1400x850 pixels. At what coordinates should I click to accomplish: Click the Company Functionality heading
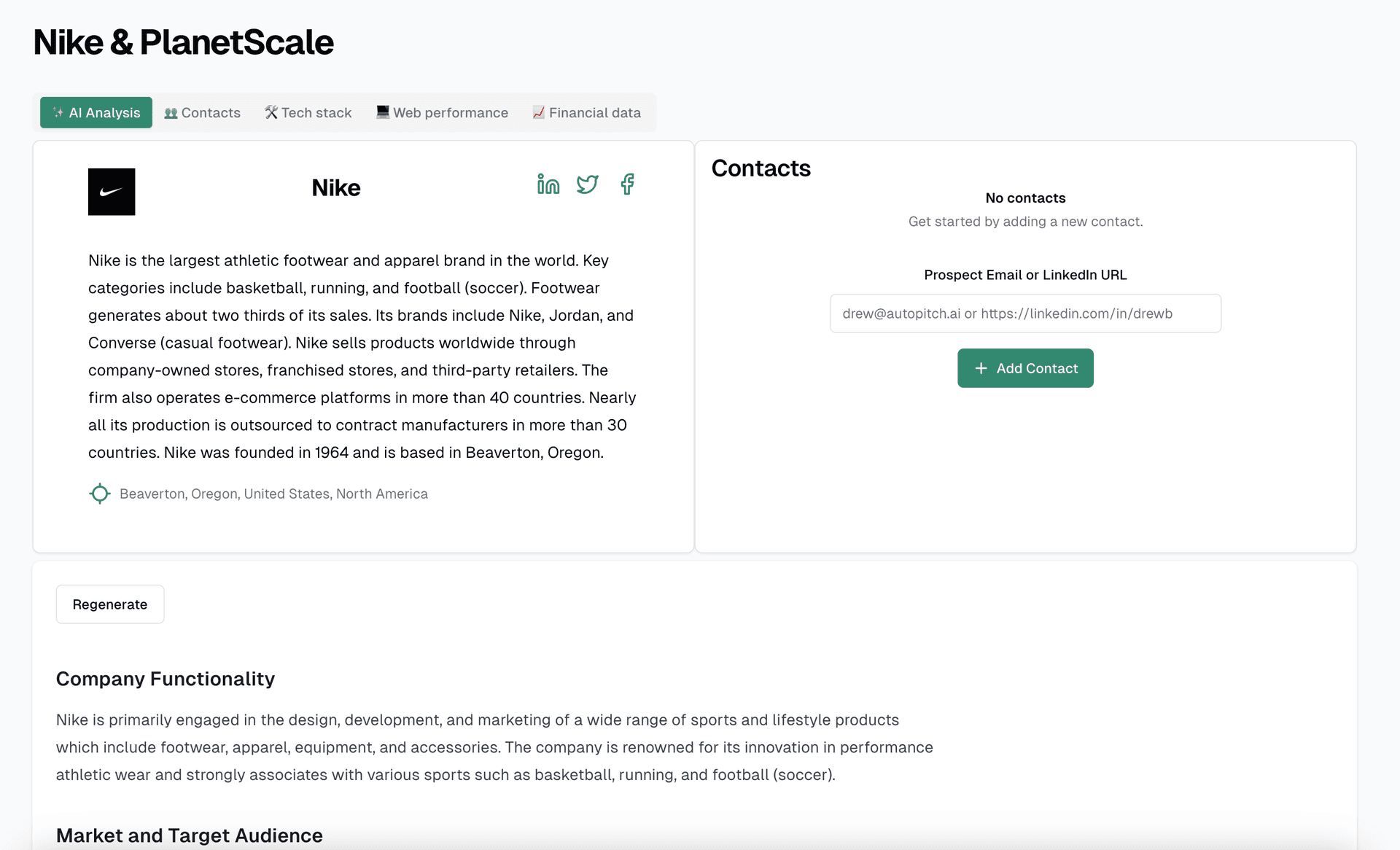(x=166, y=679)
